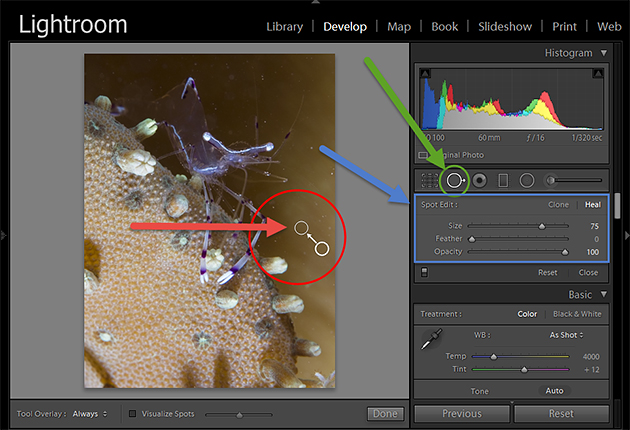This screenshot has width=630, height=430.
Task: Click the bottom Reset button
Action: coord(561,414)
